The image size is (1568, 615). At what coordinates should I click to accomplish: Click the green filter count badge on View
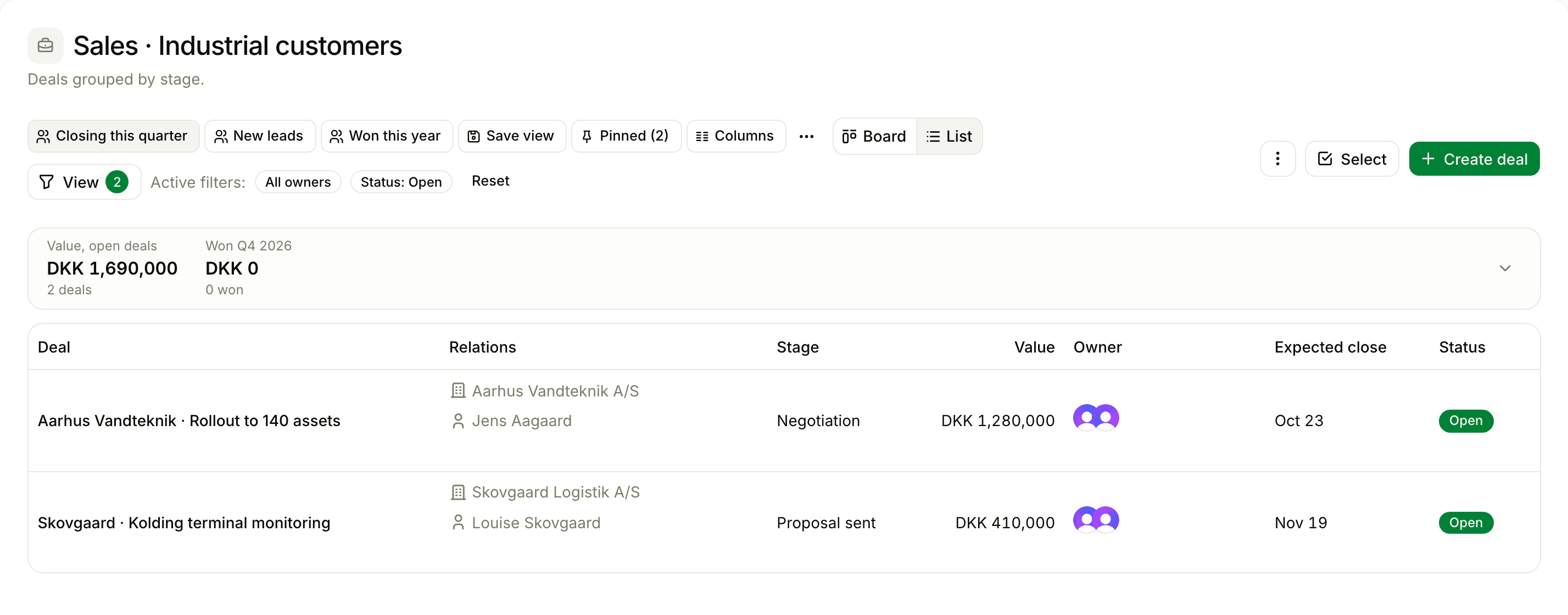coord(117,182)
